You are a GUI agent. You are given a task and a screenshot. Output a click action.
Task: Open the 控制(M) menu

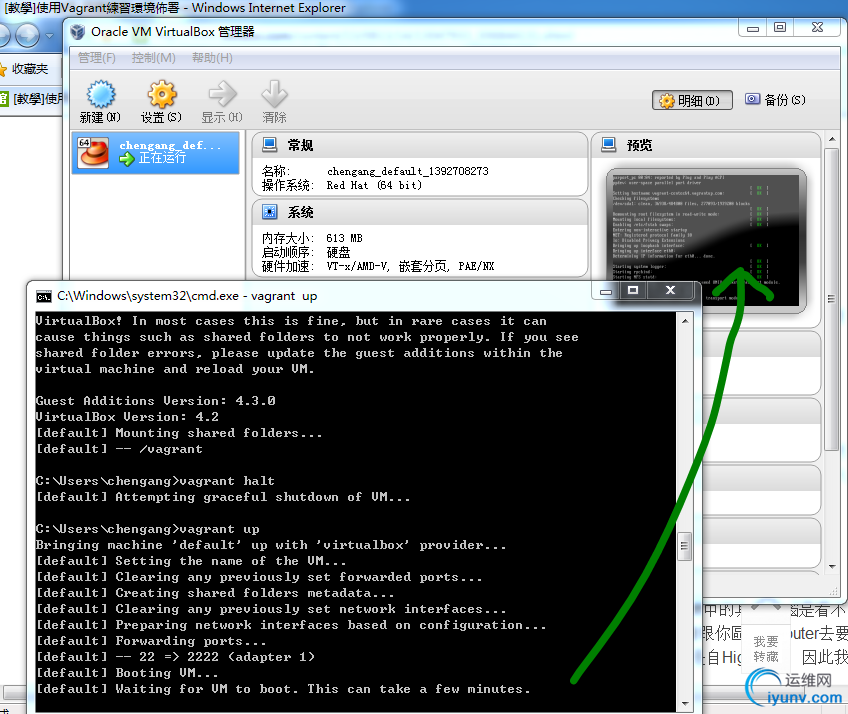click(x=154, y=58)
